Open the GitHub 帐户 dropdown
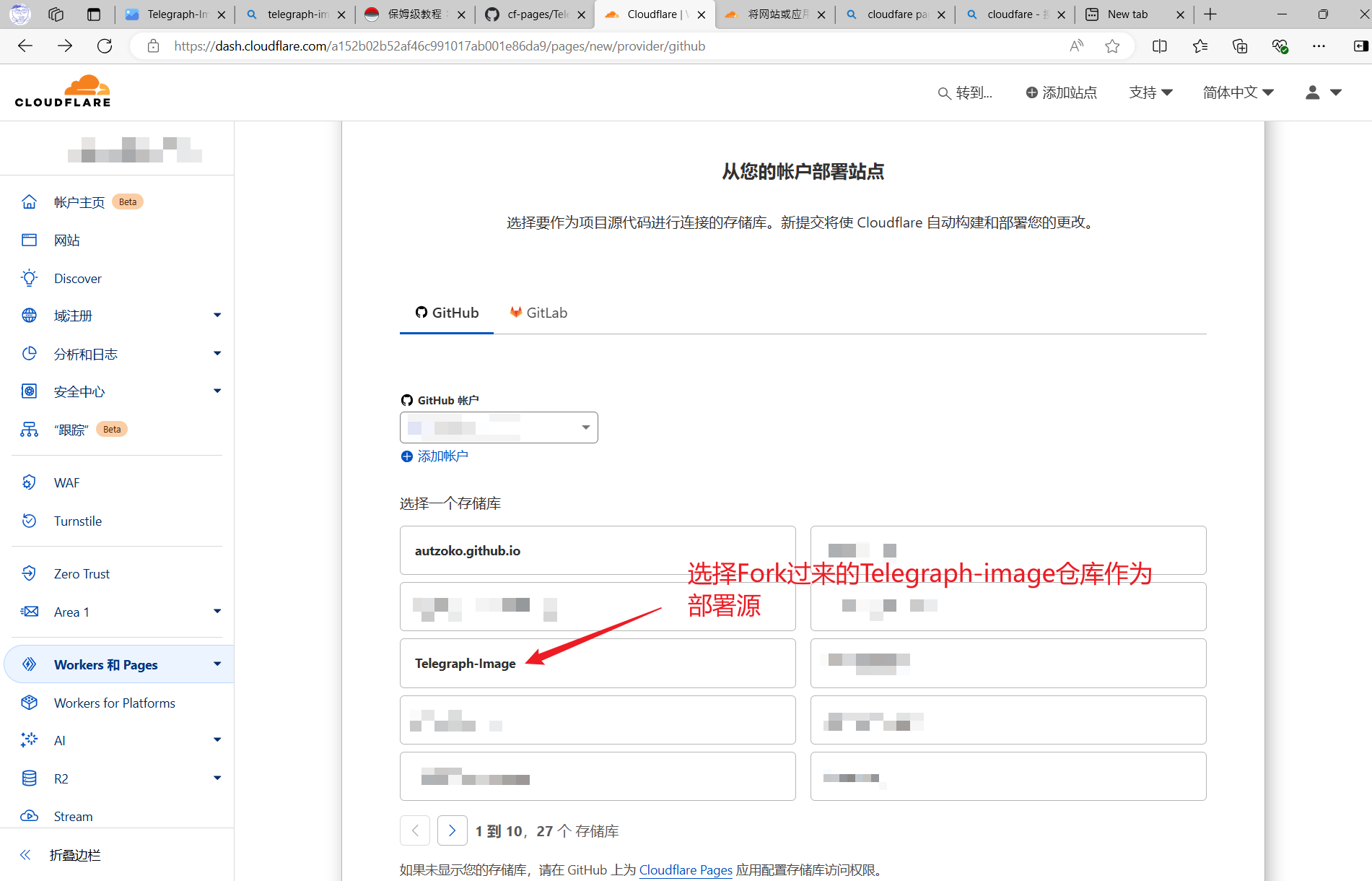The height and width of the screenshot is (881, 1372). (x=499, y=428)
